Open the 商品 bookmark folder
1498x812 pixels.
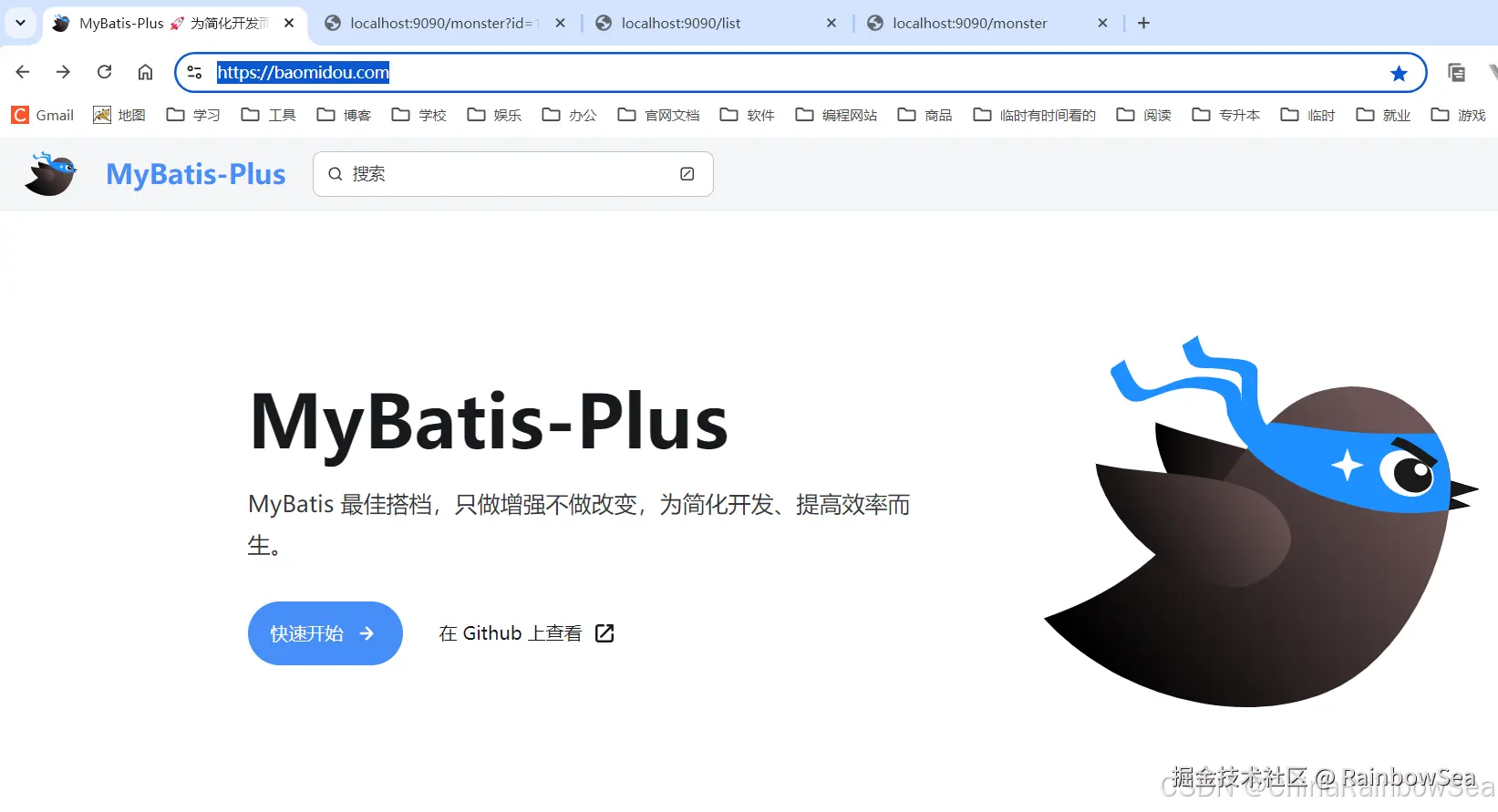(x=925, y=115)
